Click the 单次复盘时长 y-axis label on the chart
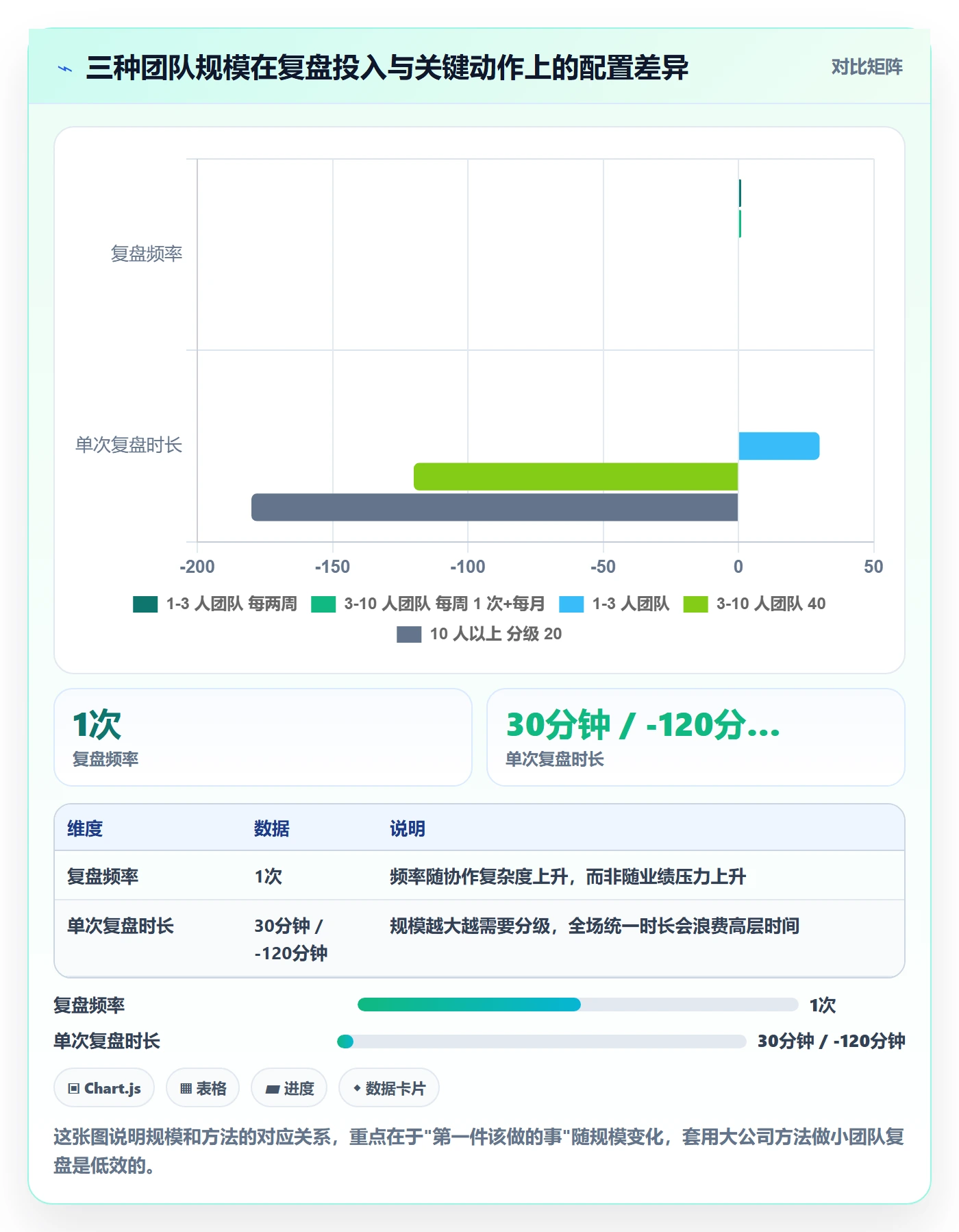The width and height of the screenshot is (959, 1232). (129, 445)
